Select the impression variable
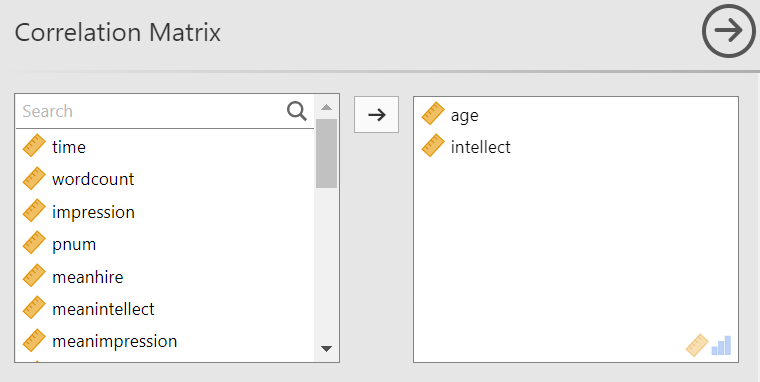Viewport: 760px width, 382px height. point(165,212)
